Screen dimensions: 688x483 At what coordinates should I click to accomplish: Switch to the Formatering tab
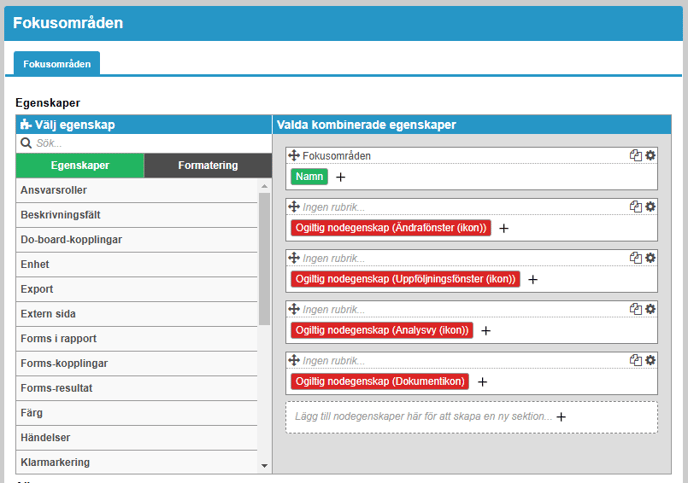pyautogui.click(x=207, y=166)
